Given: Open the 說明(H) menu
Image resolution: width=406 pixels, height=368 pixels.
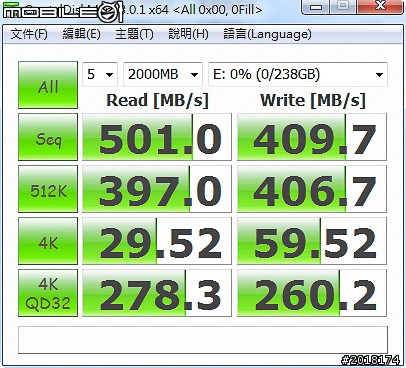Looking at the screenshot, I should [188, 34].
